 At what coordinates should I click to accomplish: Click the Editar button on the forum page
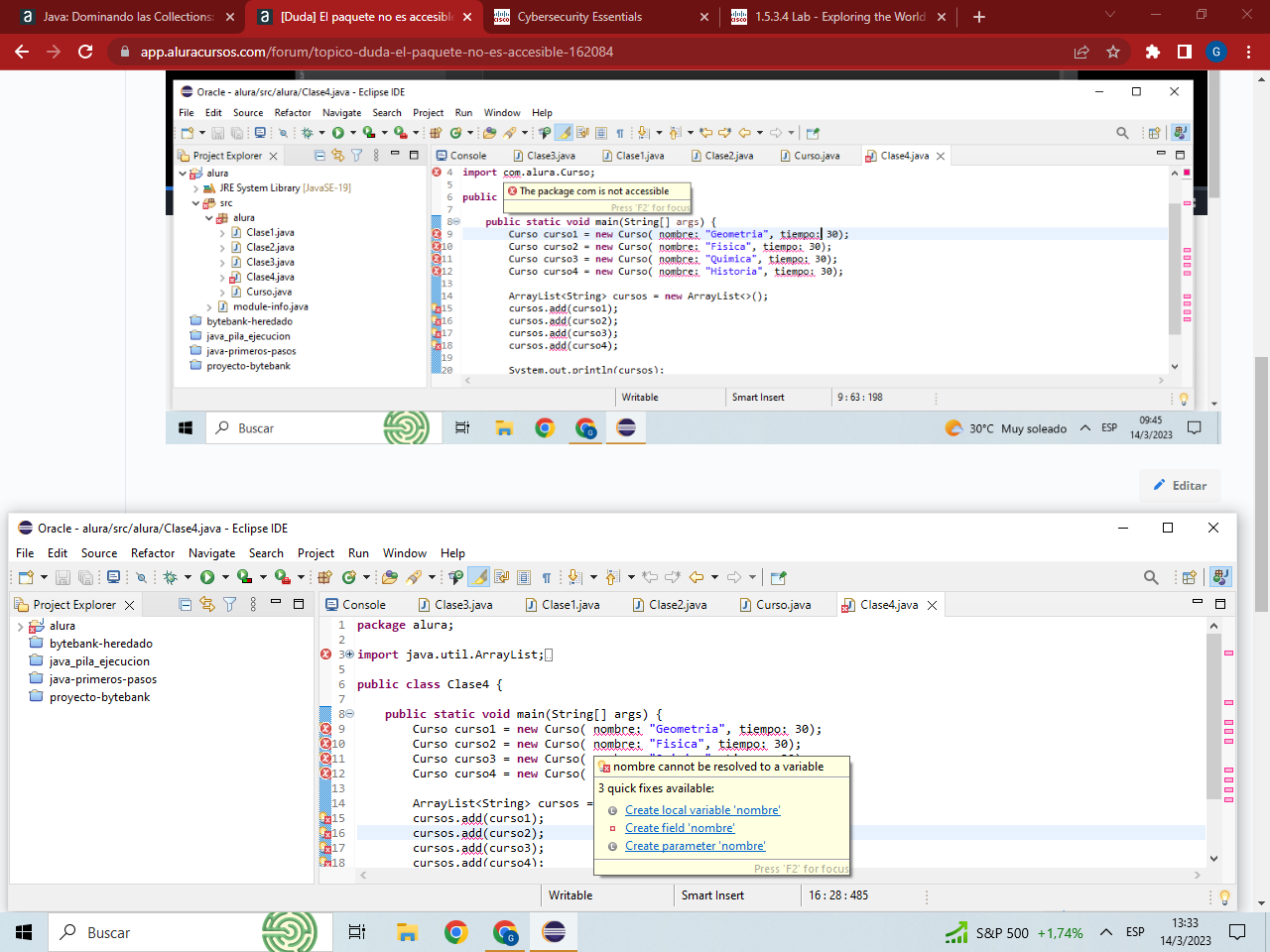(x=1180, y=485)
